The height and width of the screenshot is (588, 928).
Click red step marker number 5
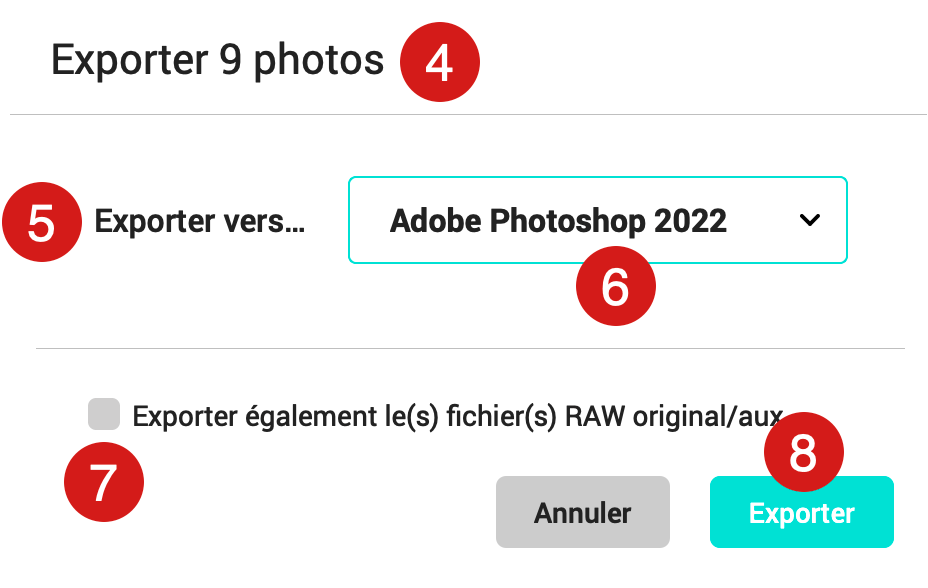pyautogui.click(x=42, y=222)
